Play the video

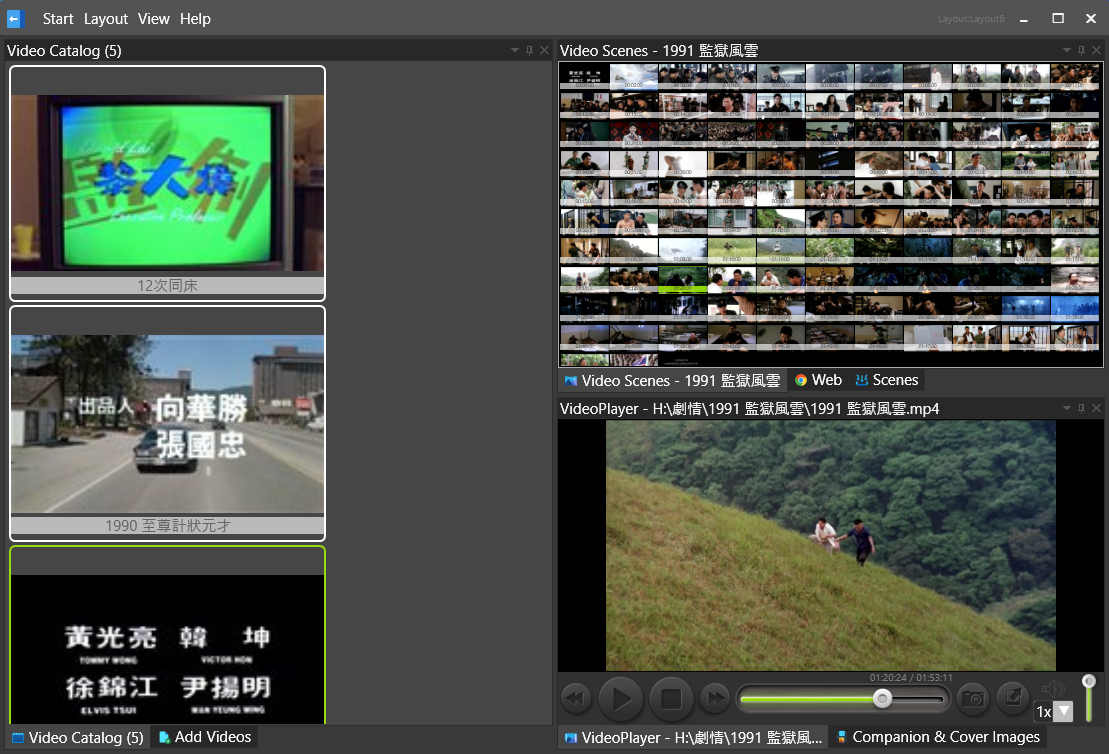click(620, 699)
